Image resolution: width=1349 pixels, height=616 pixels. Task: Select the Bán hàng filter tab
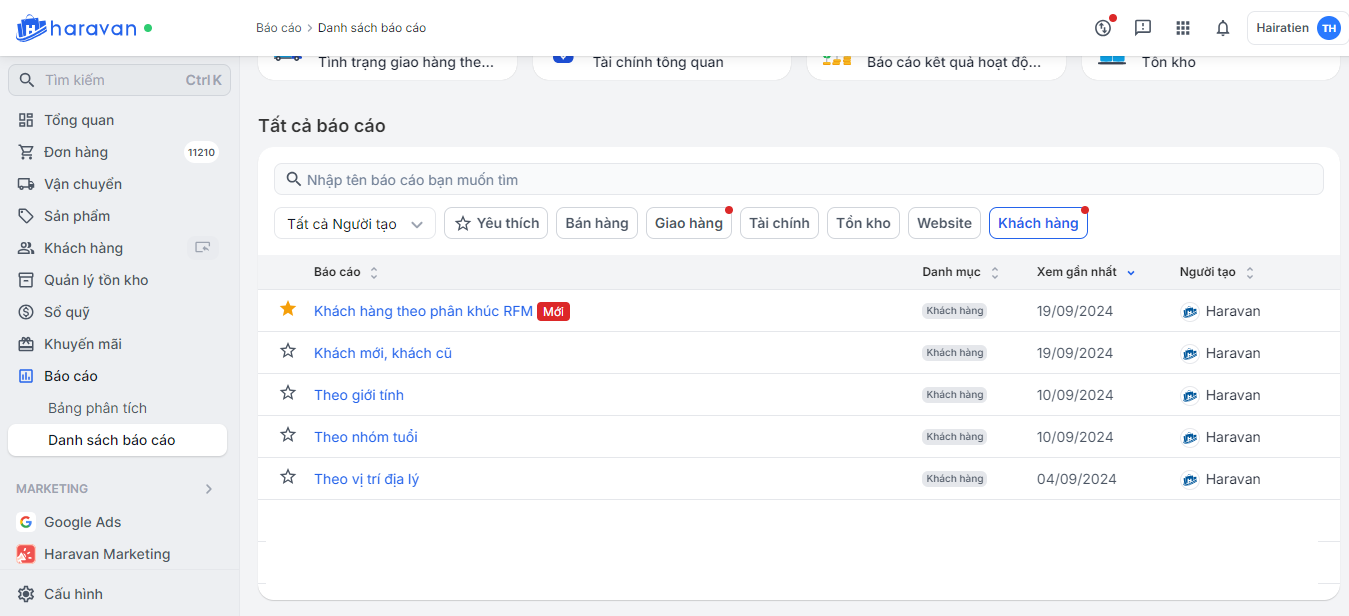click(597, 223)
